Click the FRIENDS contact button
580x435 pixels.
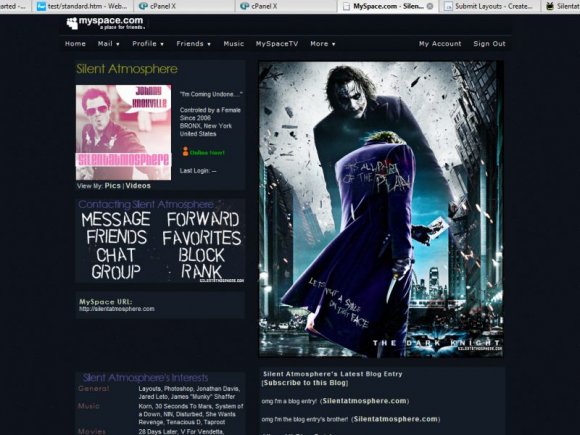click(117, 237)
